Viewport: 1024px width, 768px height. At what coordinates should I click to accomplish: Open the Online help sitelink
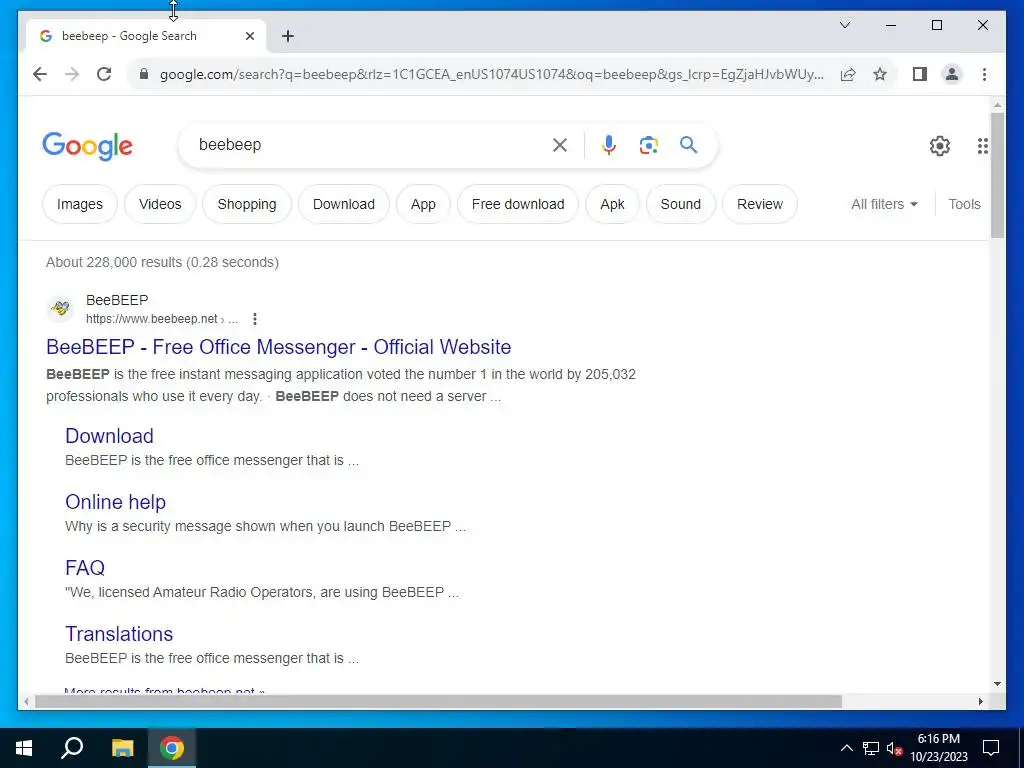coord(116,502)
